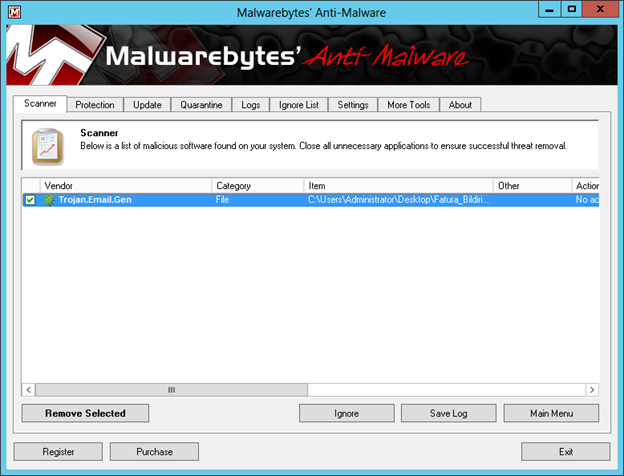Viewport: 624px width, 476px height.
Task: Open the Logs tab
Action: [251, 105]
